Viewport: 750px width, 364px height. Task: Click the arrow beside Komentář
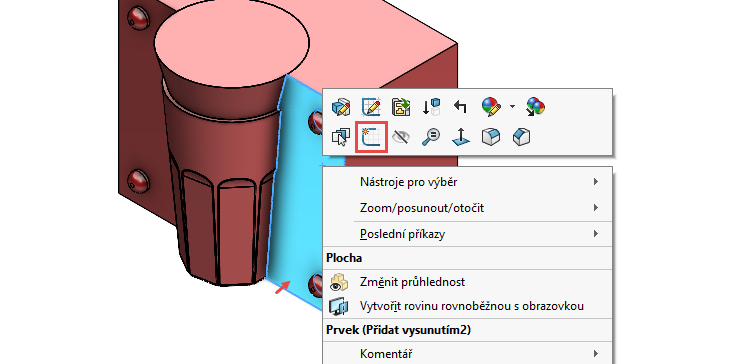(596, 353)
